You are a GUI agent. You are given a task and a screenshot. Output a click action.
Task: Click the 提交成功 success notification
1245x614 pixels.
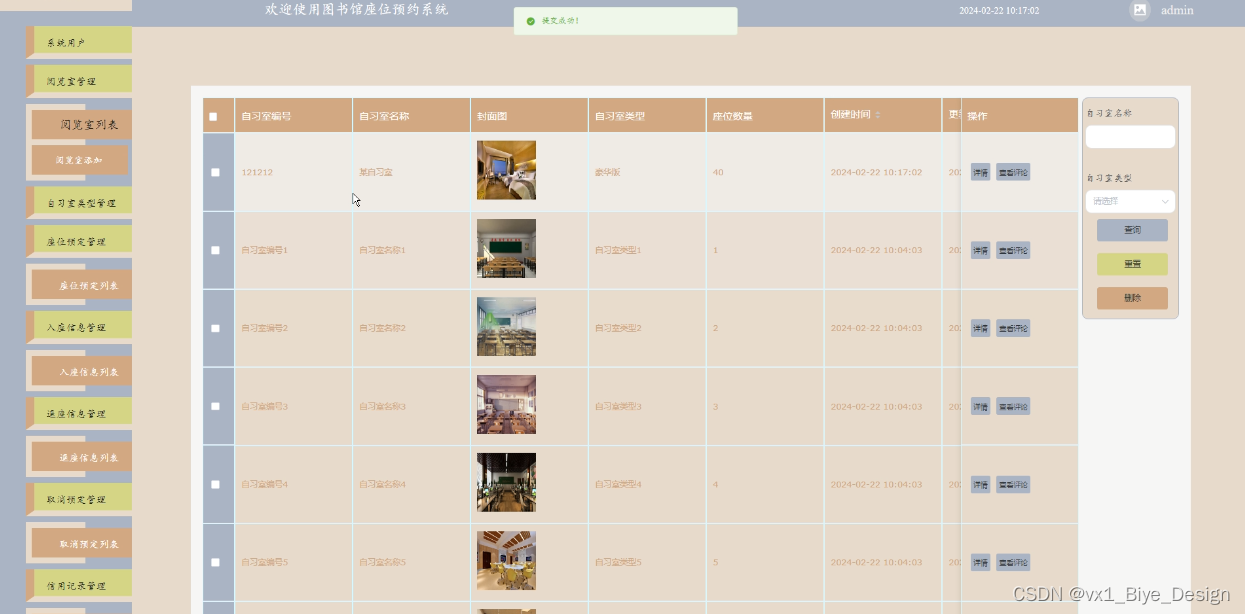[625, 21]
